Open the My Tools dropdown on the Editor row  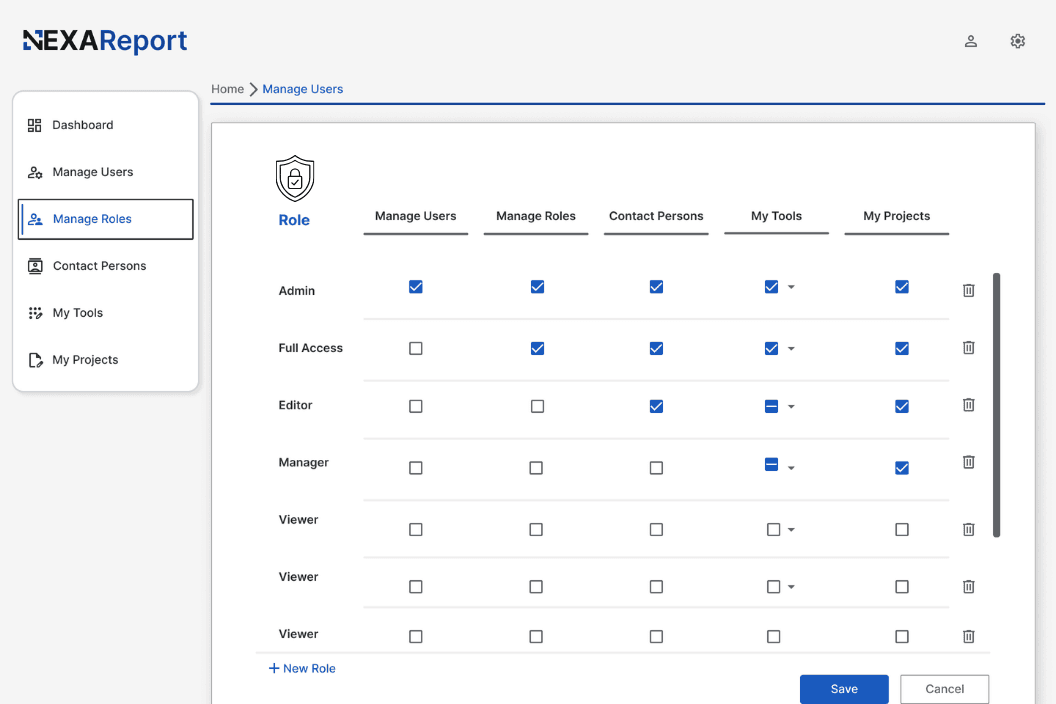click(793, 406)
